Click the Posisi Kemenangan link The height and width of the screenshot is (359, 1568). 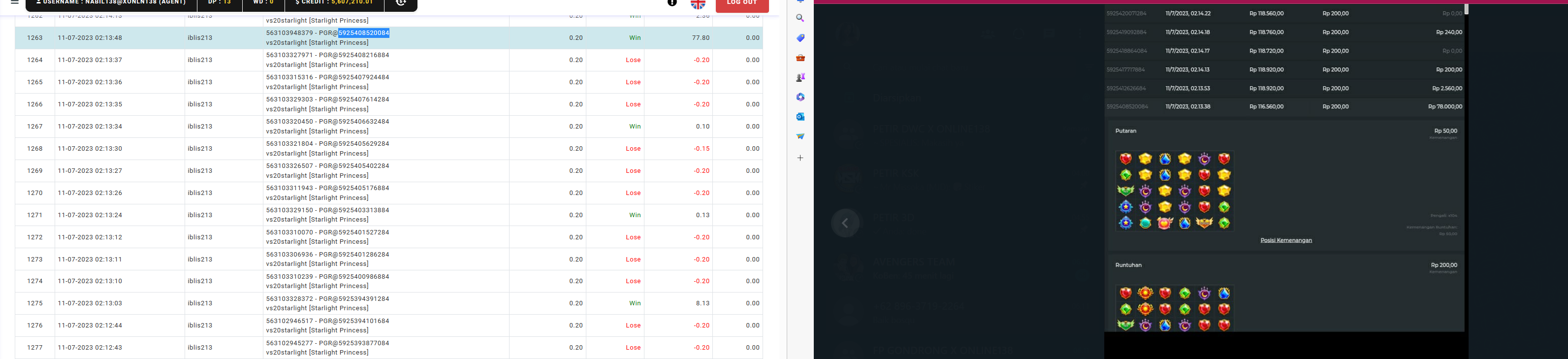[x=1285, y=240]
